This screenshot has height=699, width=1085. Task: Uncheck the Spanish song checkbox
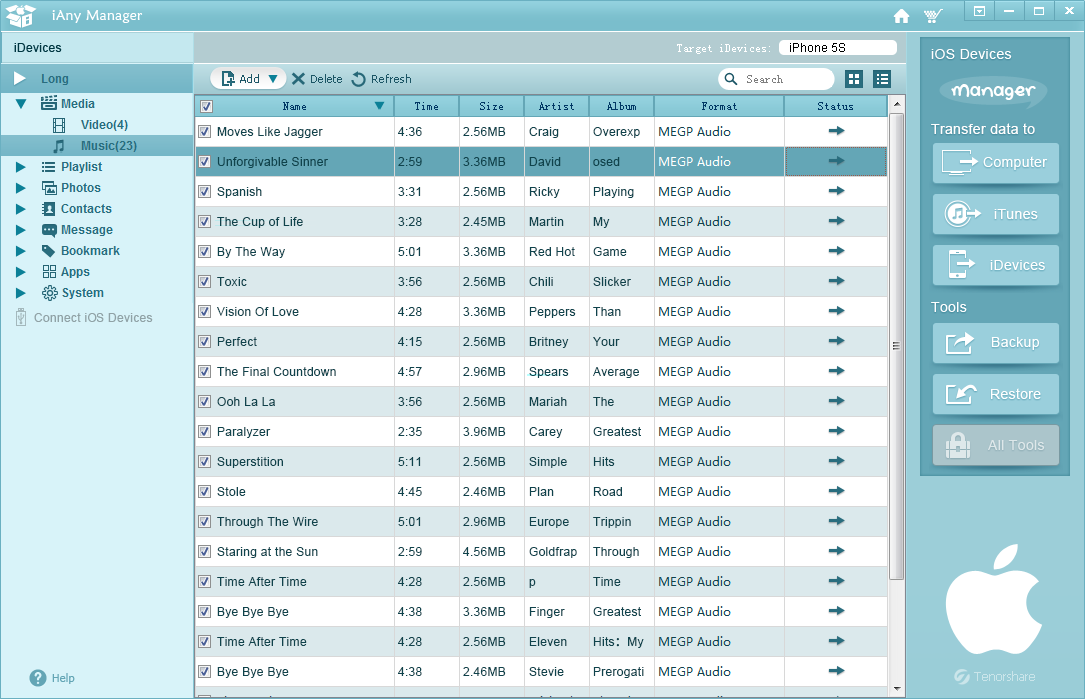click(204, 191)
